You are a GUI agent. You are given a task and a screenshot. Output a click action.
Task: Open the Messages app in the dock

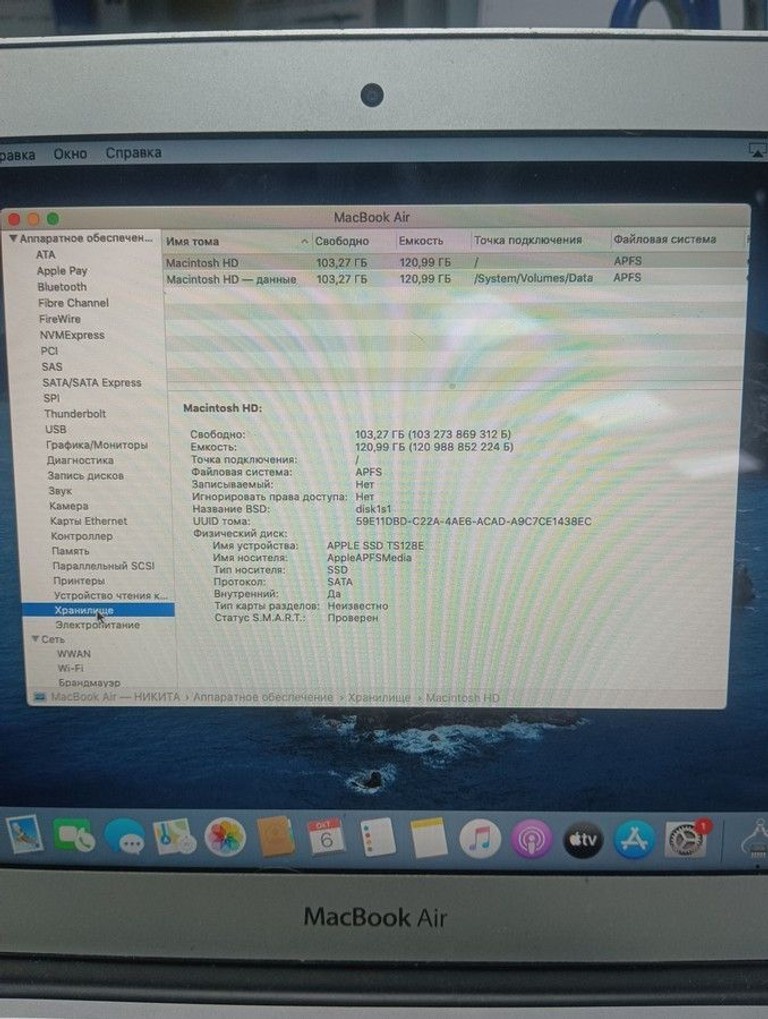124,836
